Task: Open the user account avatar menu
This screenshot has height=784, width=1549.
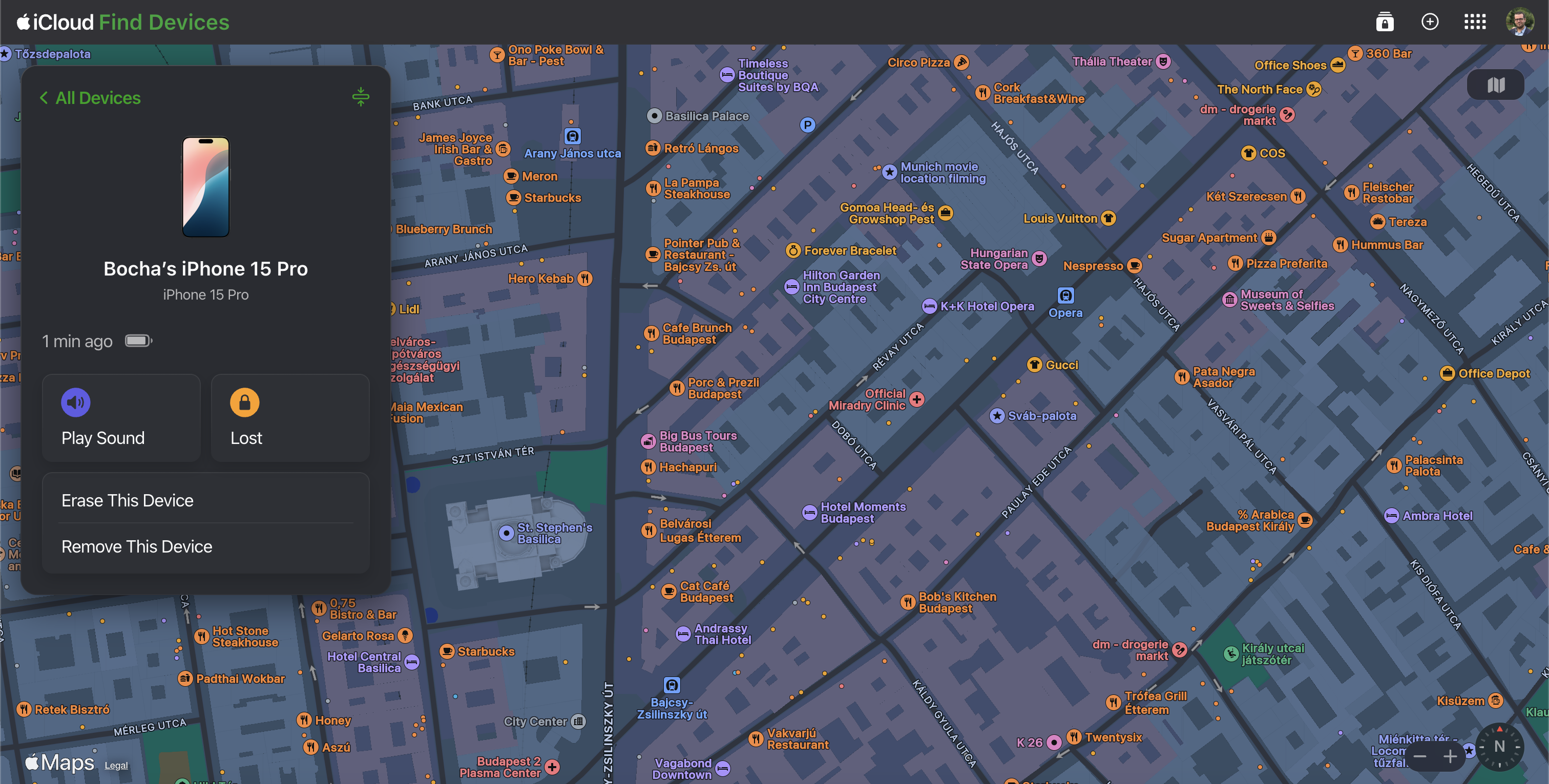Action: (1519, 22)
